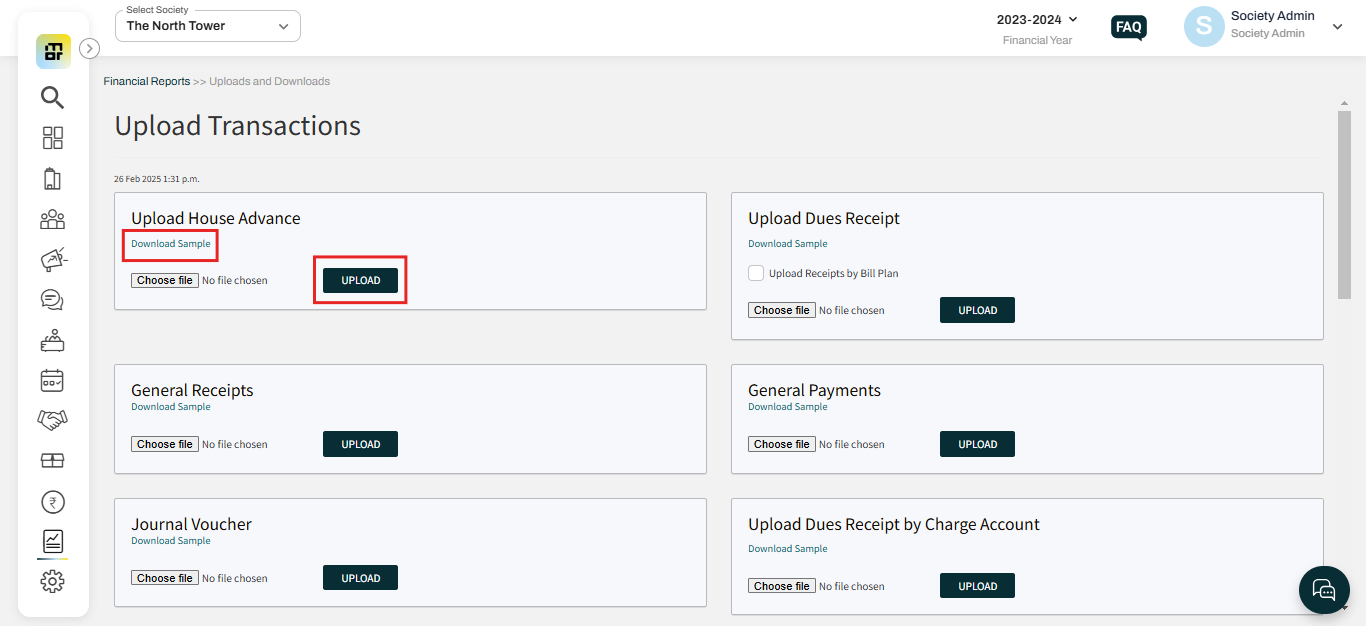Open the dashboard grid icon
This screenshot has height=626, width=1366.
coord(52,138)
